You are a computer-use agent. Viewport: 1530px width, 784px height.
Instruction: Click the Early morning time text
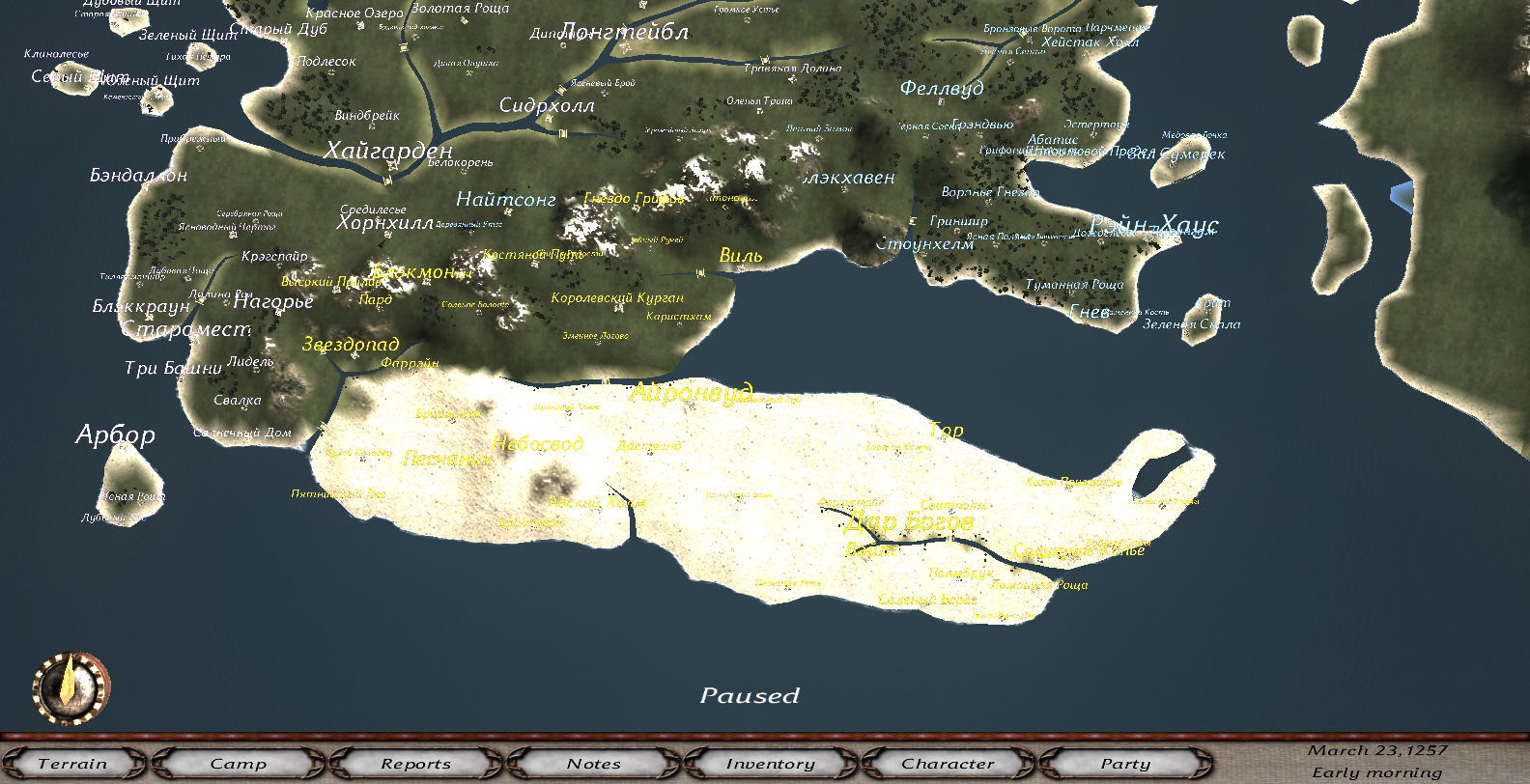coord(1377,772)
